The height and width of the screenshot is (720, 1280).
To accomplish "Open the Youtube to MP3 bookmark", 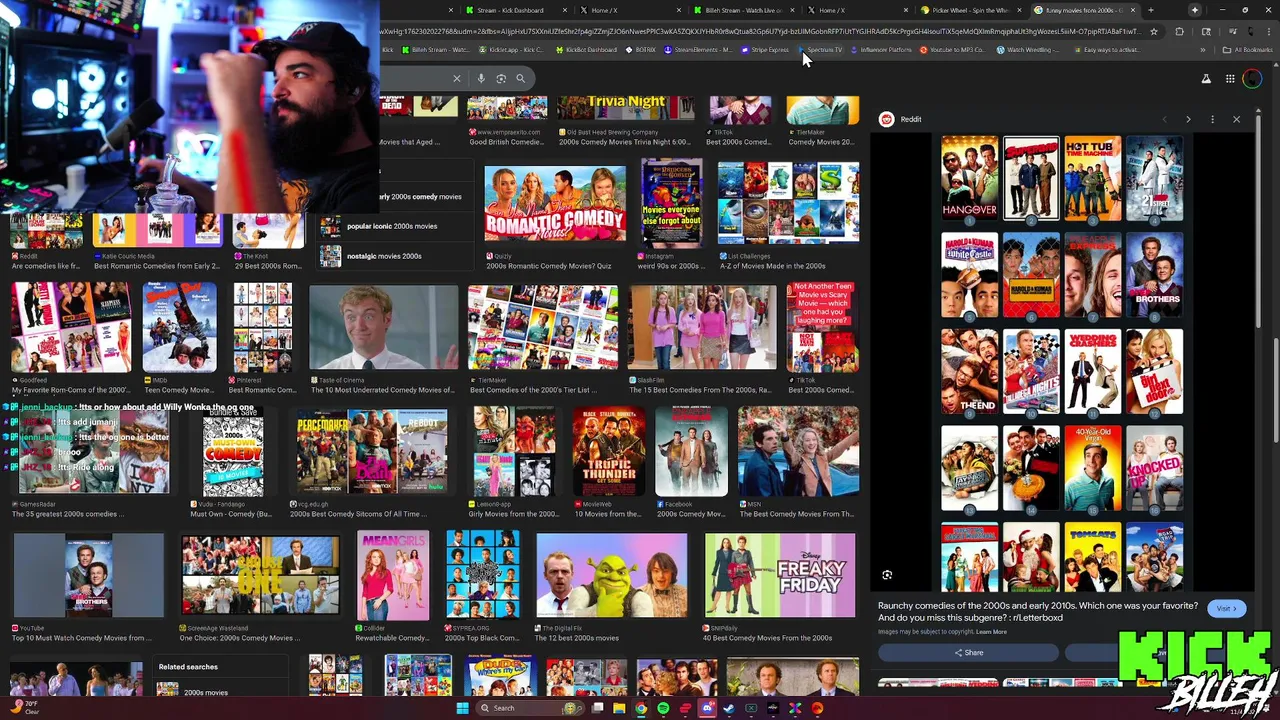I will tap(952, 49).
